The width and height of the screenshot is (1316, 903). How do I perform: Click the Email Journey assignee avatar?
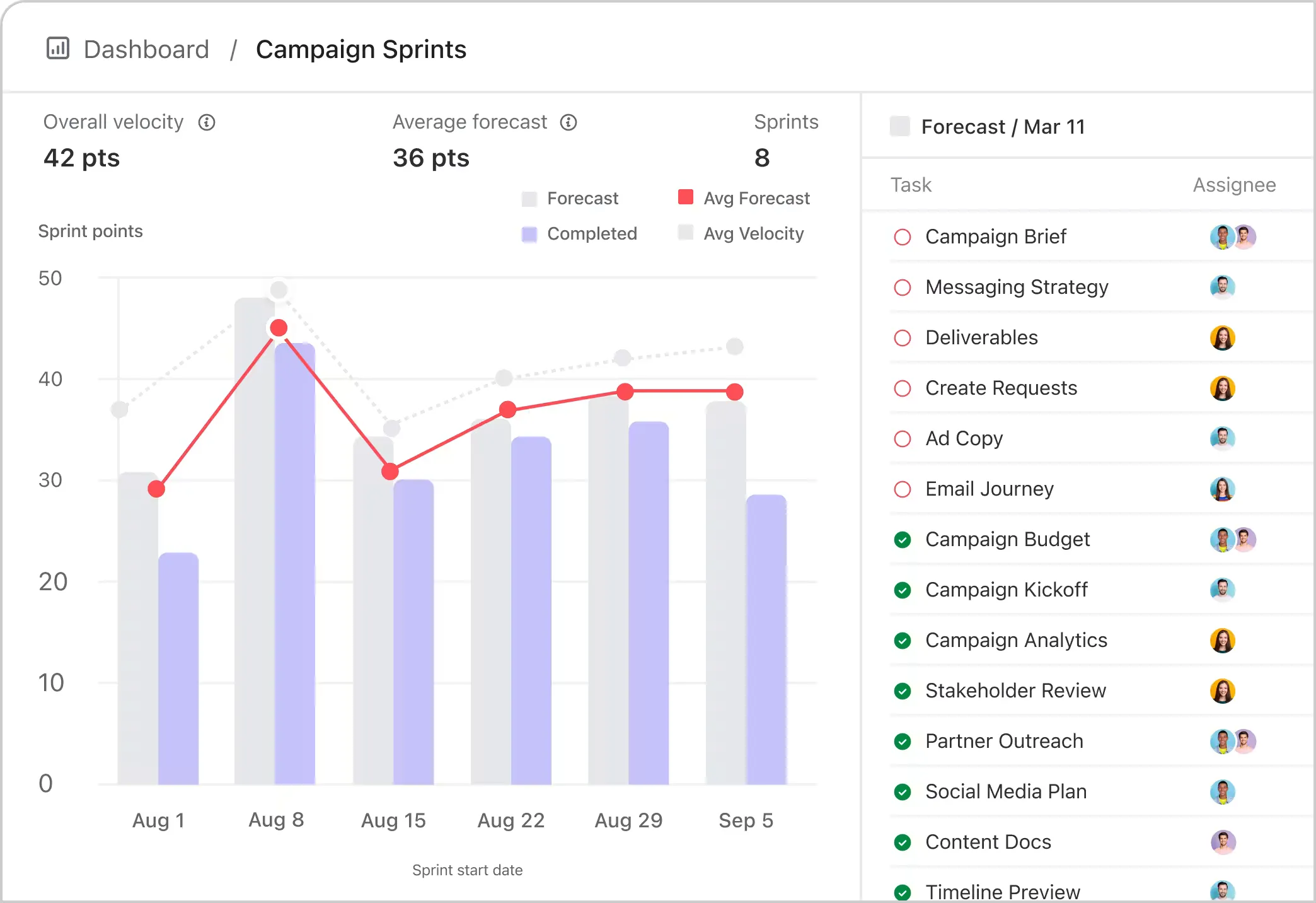point(1223,489)
